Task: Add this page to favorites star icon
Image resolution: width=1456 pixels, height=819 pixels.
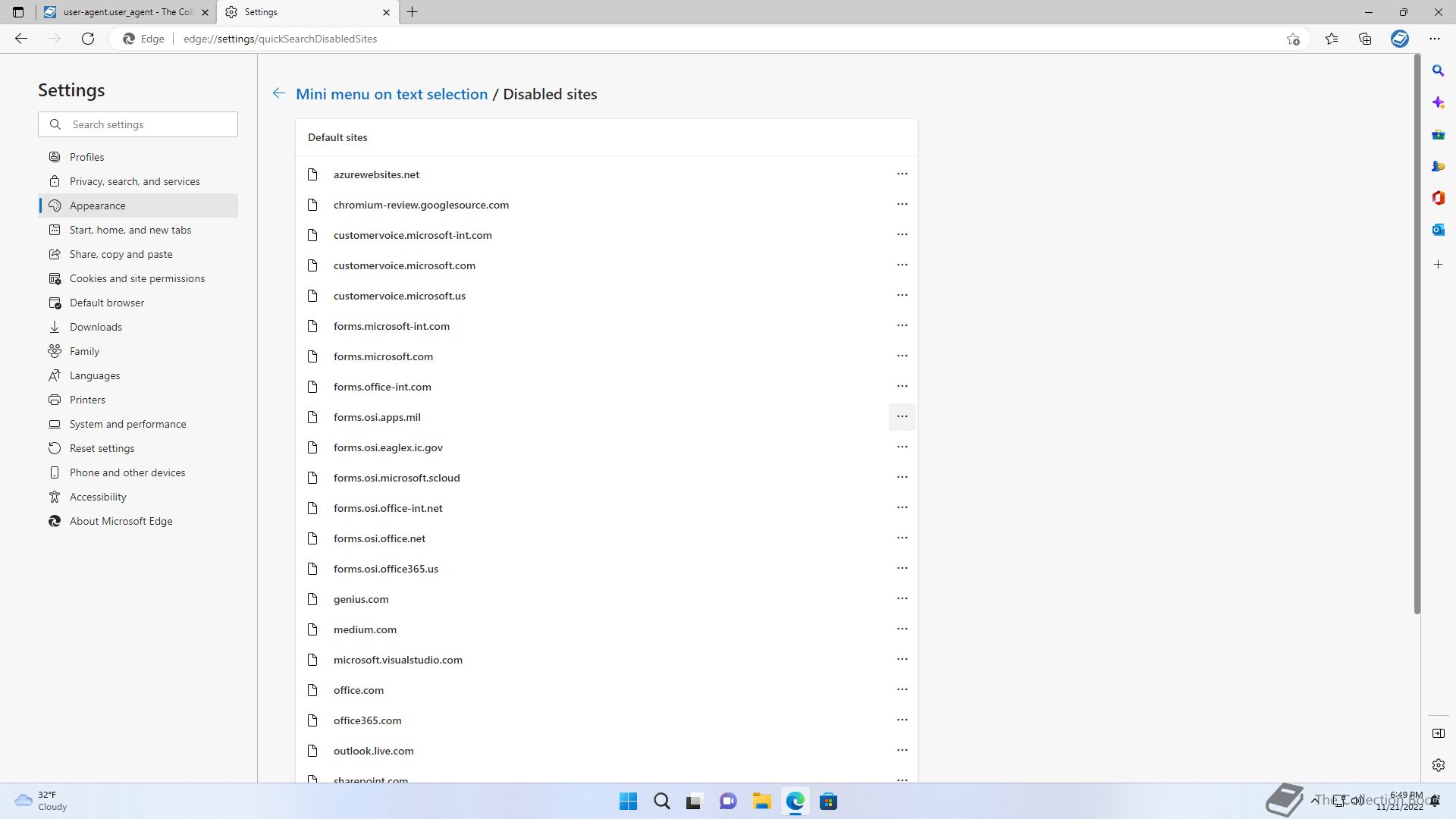Action: [x=1293, y=39]
